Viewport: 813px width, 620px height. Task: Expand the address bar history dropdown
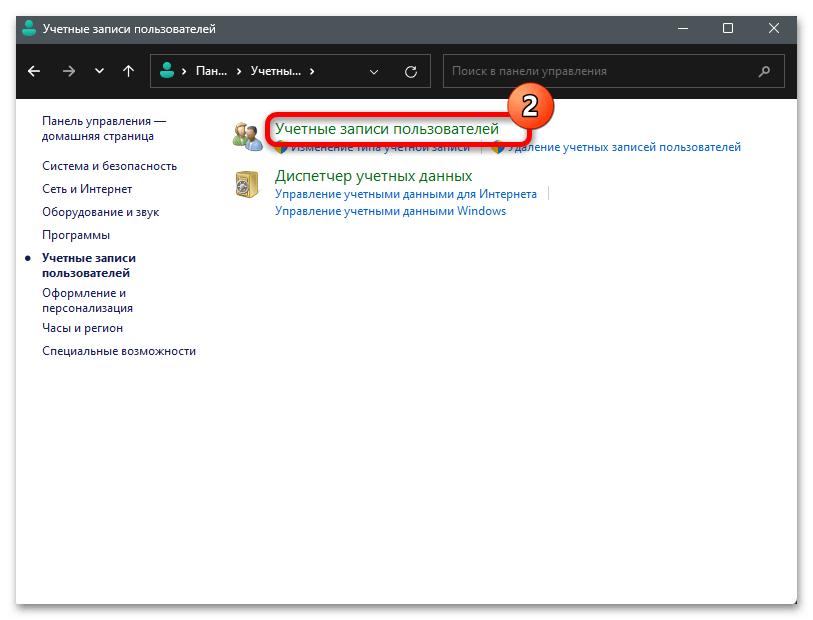[374, 71]
